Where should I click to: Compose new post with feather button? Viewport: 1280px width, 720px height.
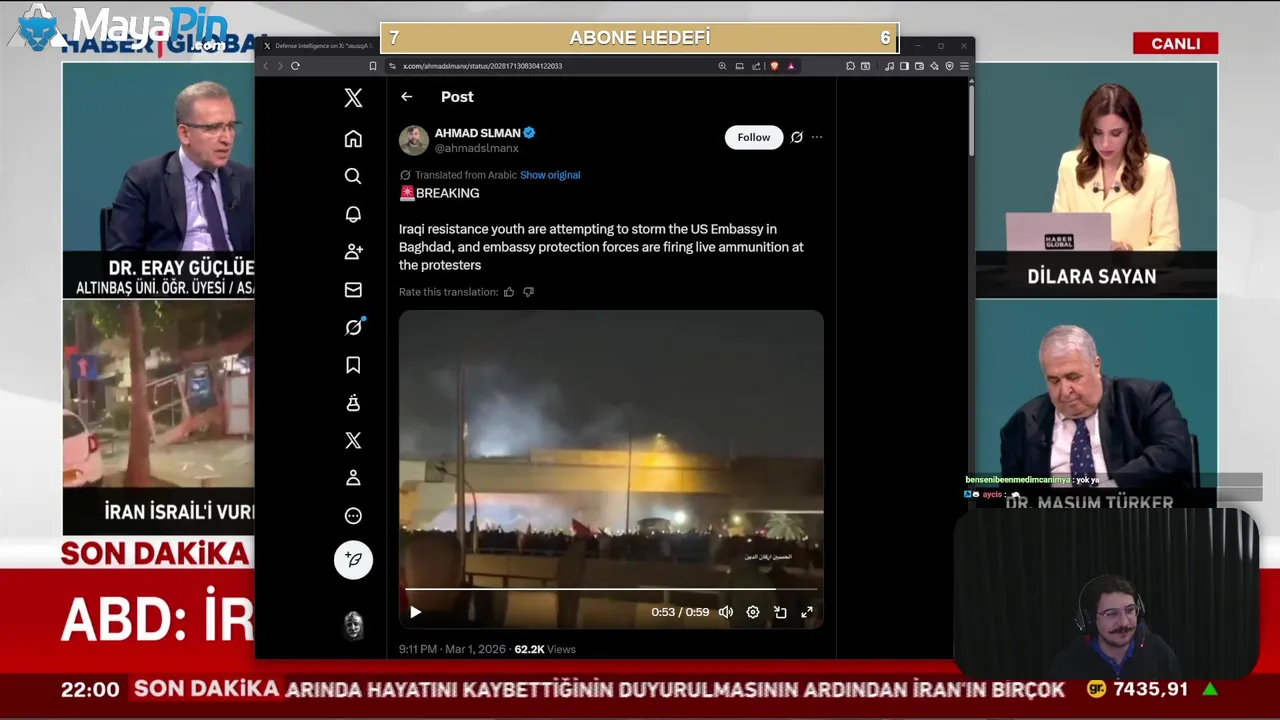tap(353, 560)
